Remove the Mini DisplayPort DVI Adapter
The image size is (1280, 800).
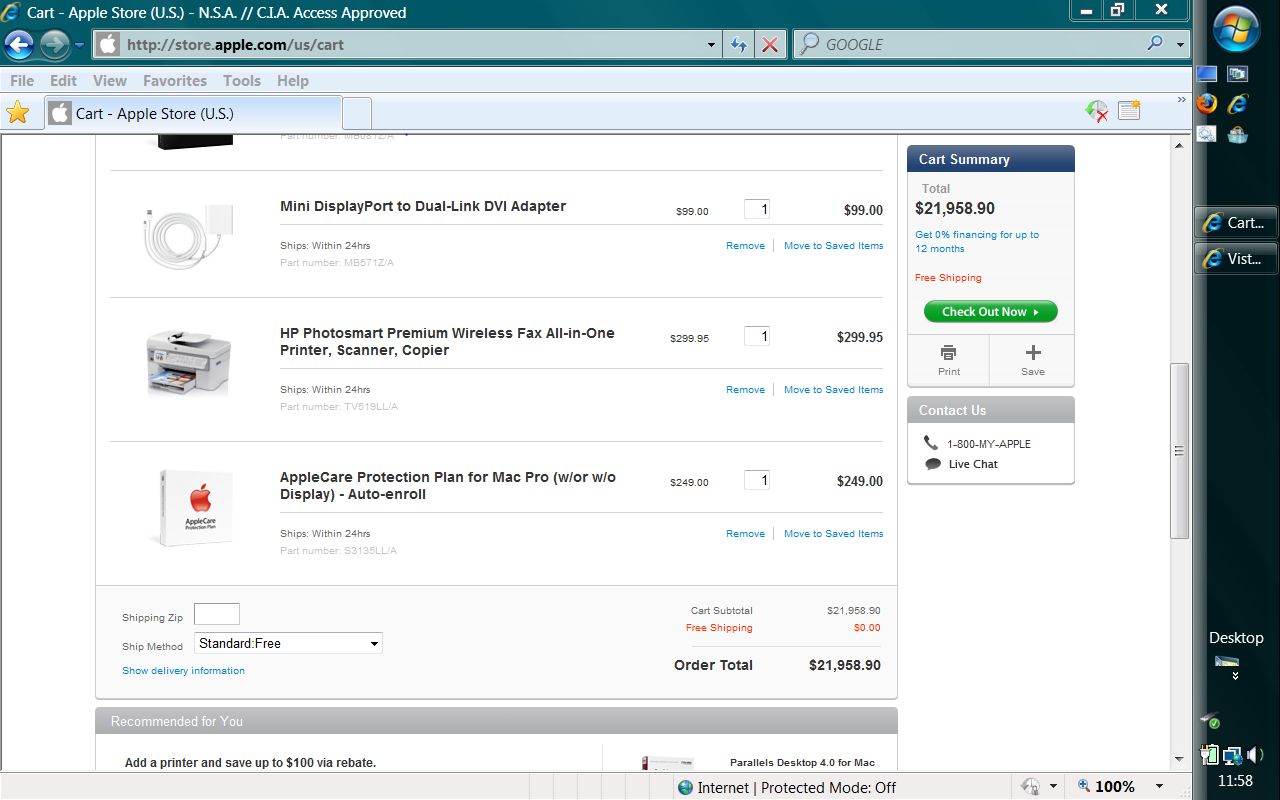[x=745, y=245]
